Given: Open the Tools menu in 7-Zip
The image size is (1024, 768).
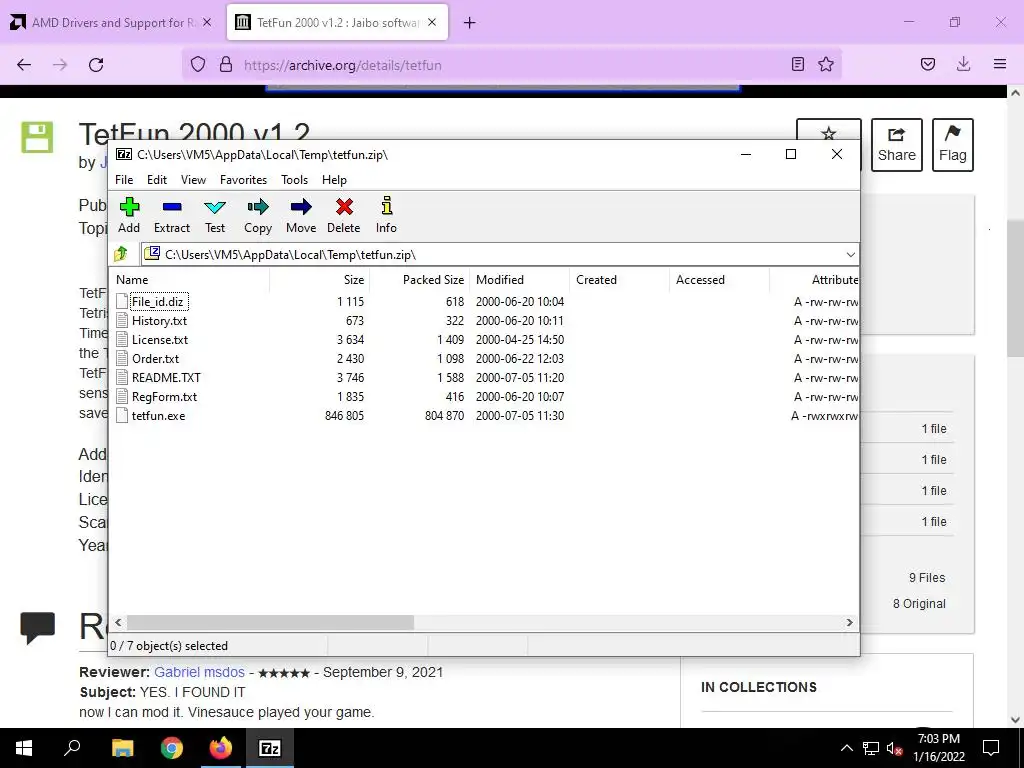Looking at the screenshot, I should click(295, 180).
